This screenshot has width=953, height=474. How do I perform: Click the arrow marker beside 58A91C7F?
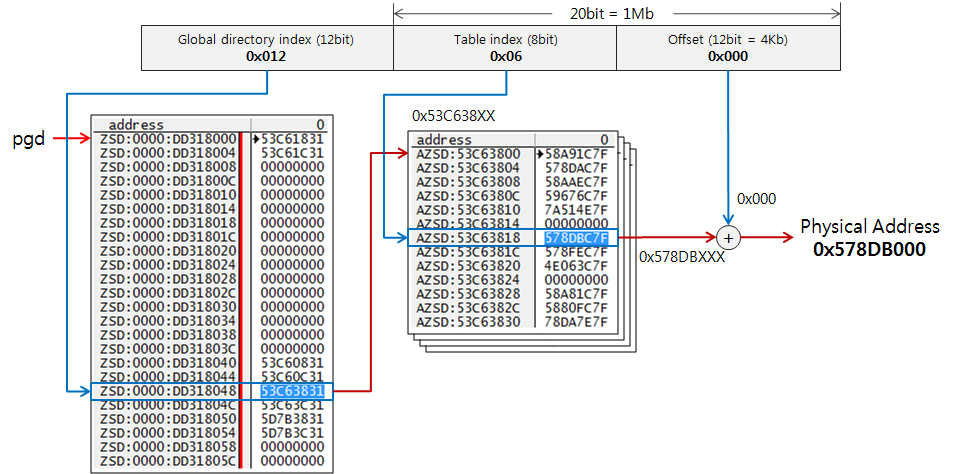541,154
